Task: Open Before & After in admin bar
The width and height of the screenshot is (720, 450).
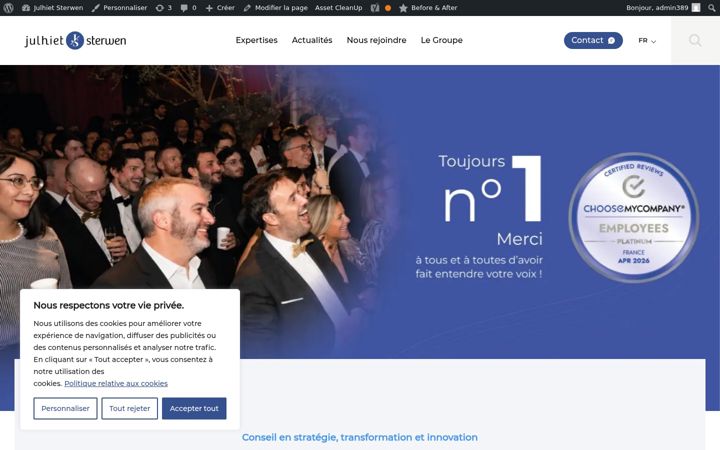Action: pos(428,8)
